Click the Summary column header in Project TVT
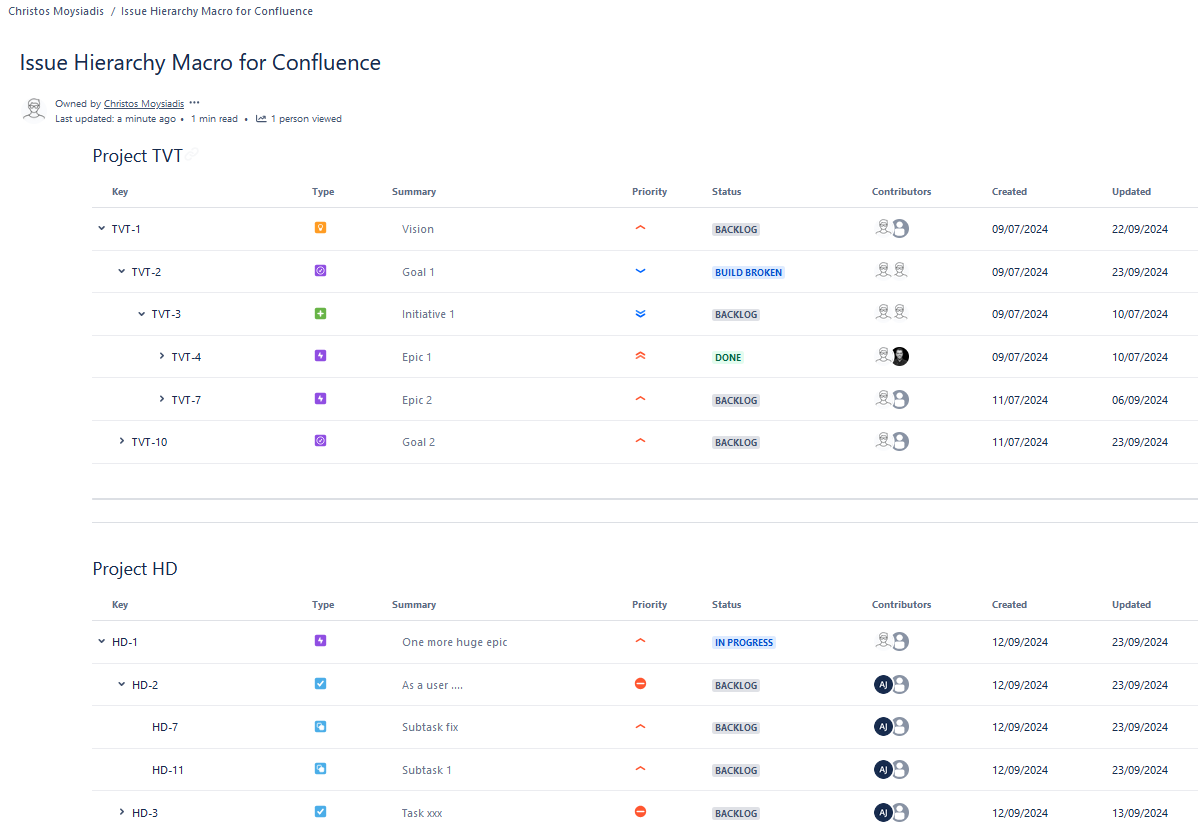 [414, 192]
